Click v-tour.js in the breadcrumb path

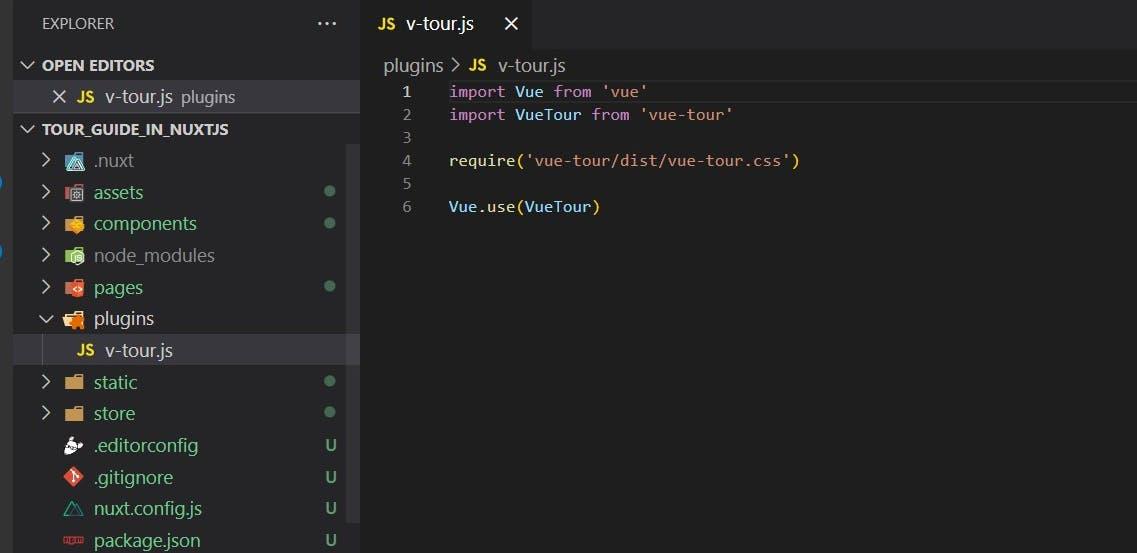[x=532, y=66]
